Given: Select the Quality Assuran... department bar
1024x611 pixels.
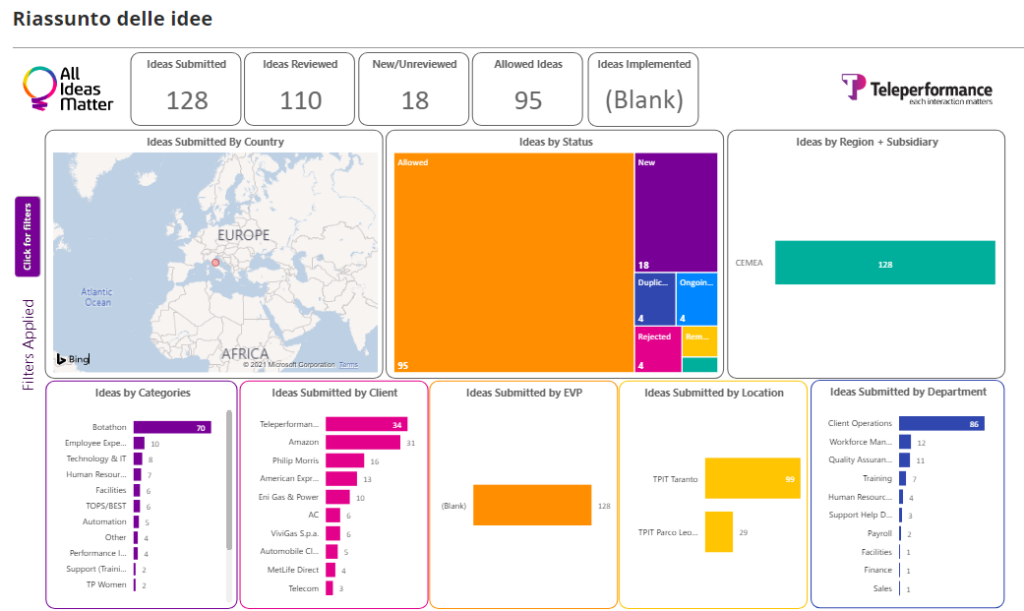Looking at the screenshot, I should coord(904,460).
